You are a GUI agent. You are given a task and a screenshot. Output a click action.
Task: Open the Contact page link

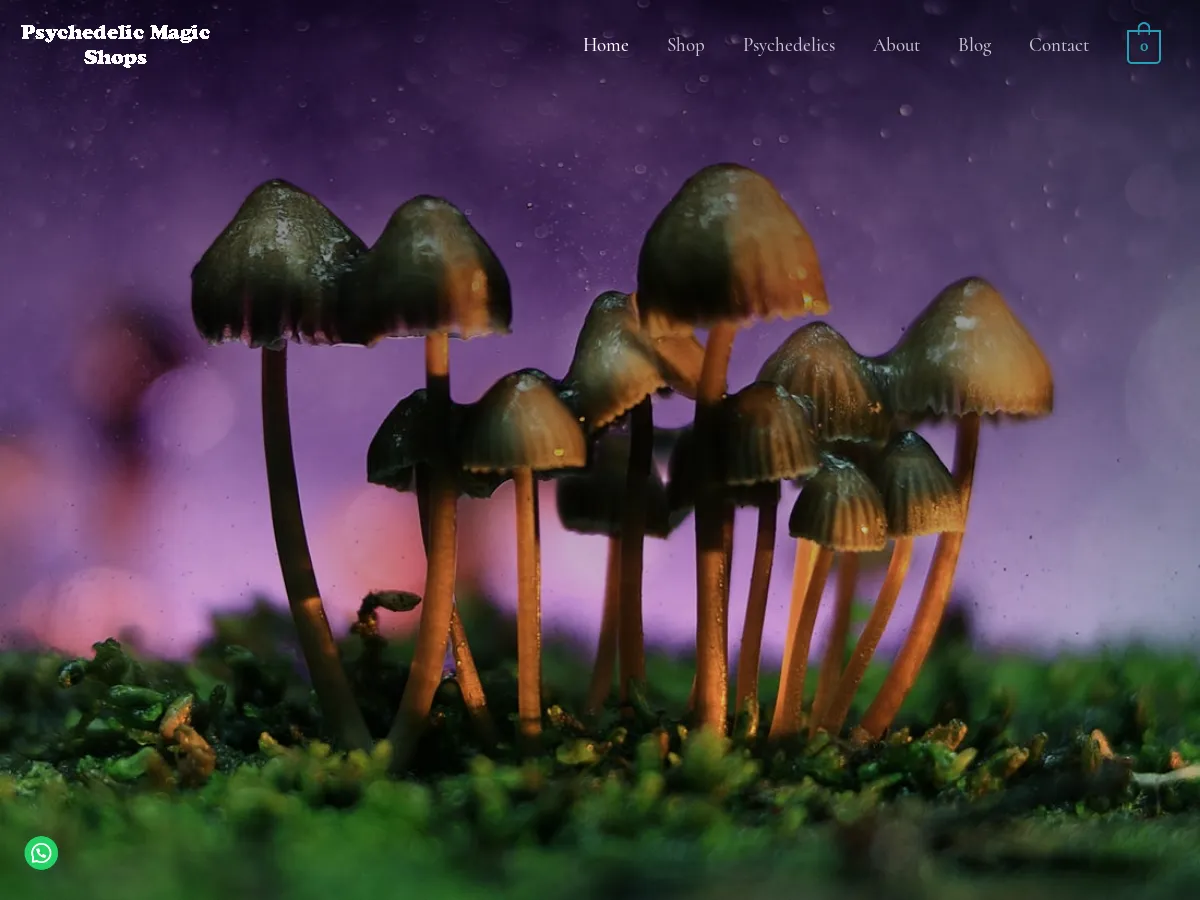(x=1059, y=45)
